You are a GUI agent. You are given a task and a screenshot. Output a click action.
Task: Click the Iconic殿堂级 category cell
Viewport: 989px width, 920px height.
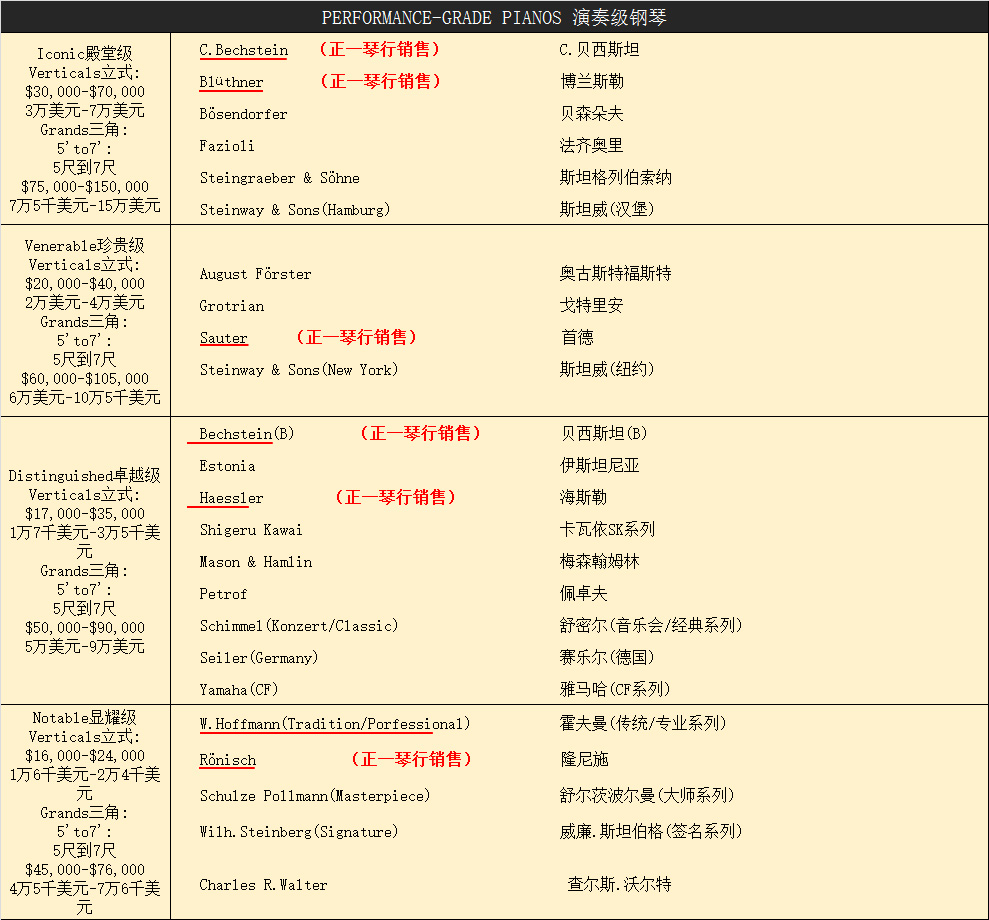pyautogui.click(x=84, y=54)
